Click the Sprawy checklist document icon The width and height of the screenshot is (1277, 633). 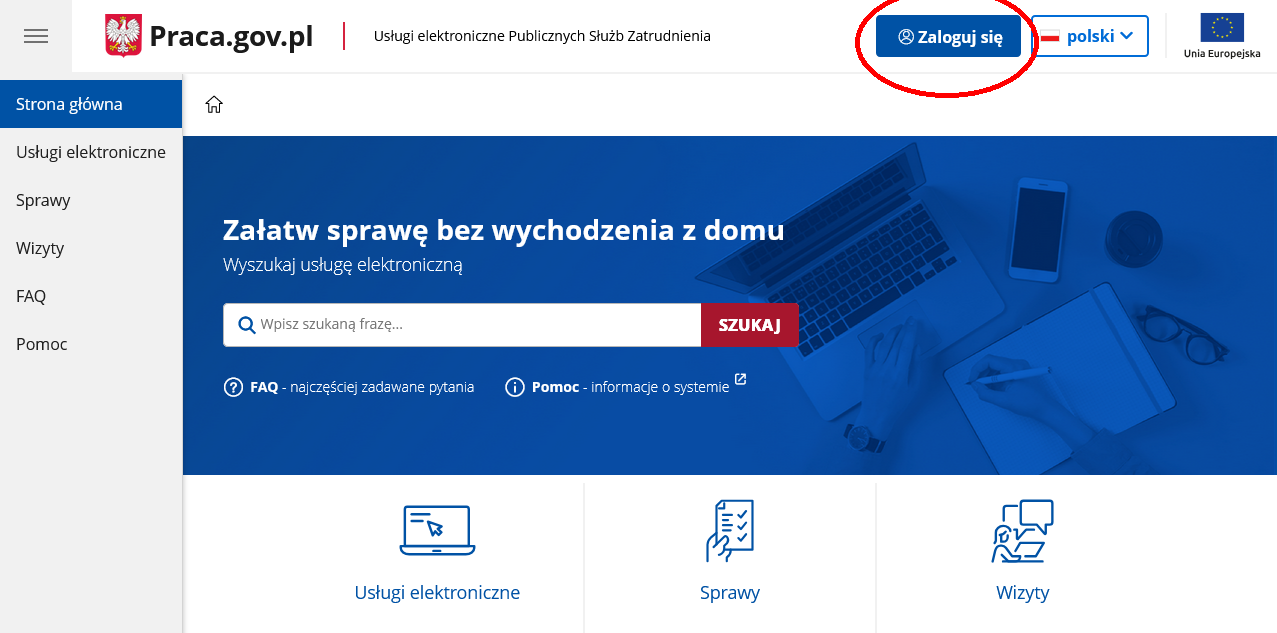coord(729,530)
